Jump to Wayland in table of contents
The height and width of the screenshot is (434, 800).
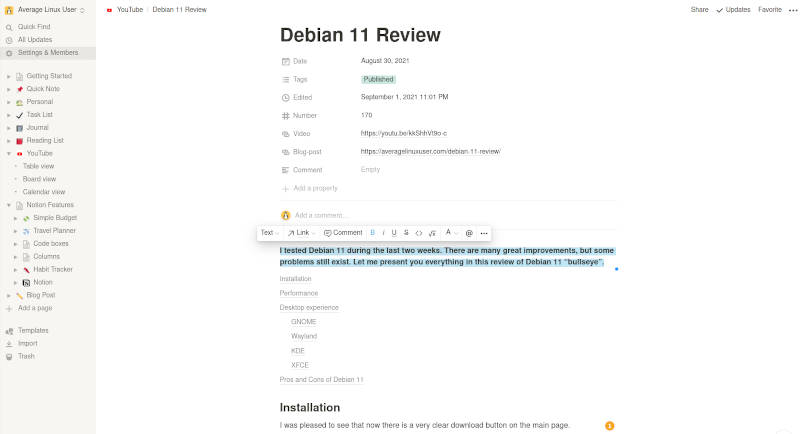[304, 336]
